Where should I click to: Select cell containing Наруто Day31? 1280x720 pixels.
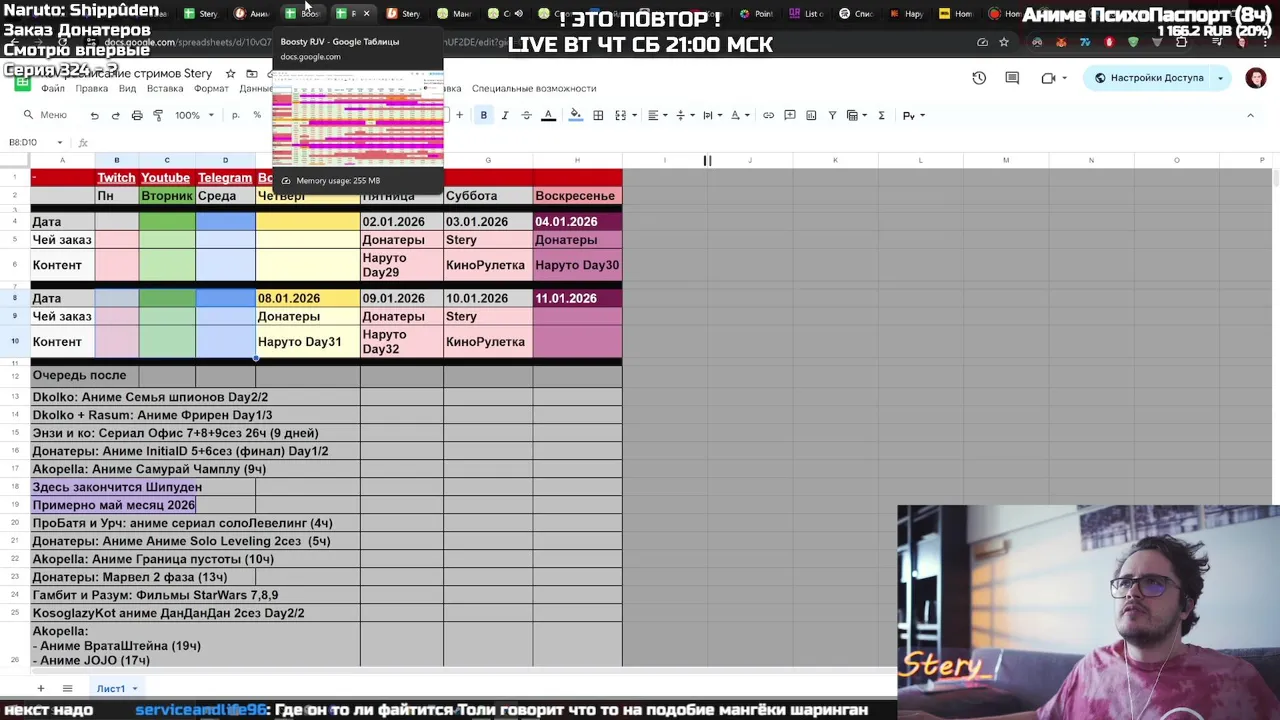pos(308,342)
